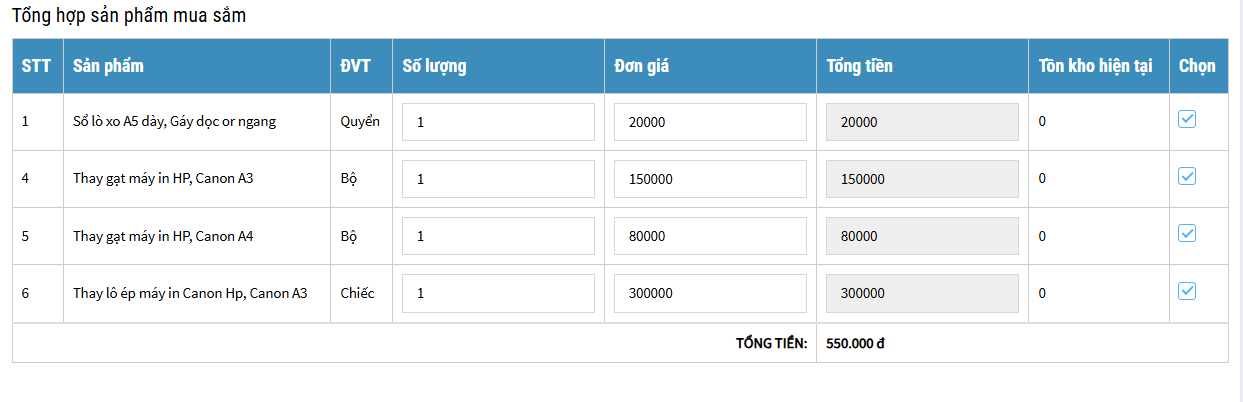Click the Tổng tiền field showing 20000
Screen dimensions: 1243x402
922,122
